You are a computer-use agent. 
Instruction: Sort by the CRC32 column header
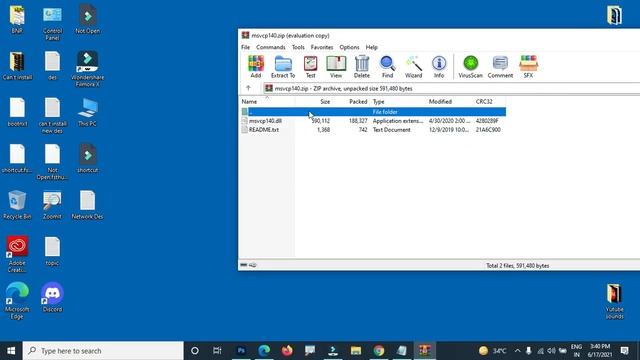(489, 102)
